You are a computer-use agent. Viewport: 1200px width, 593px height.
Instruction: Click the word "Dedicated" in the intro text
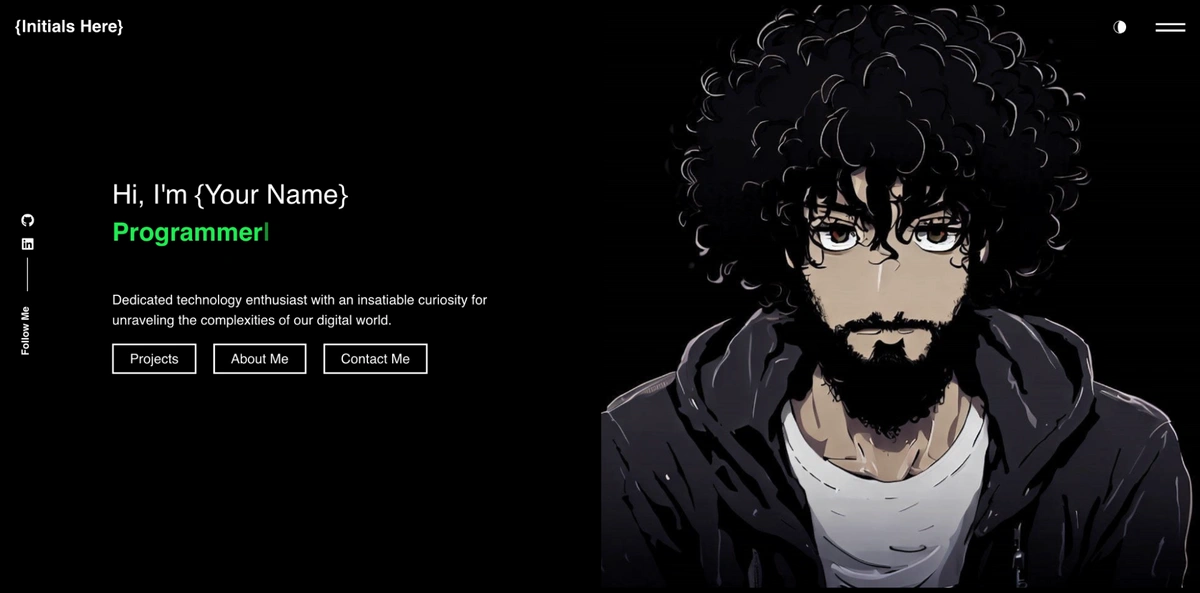coord(142,300)
